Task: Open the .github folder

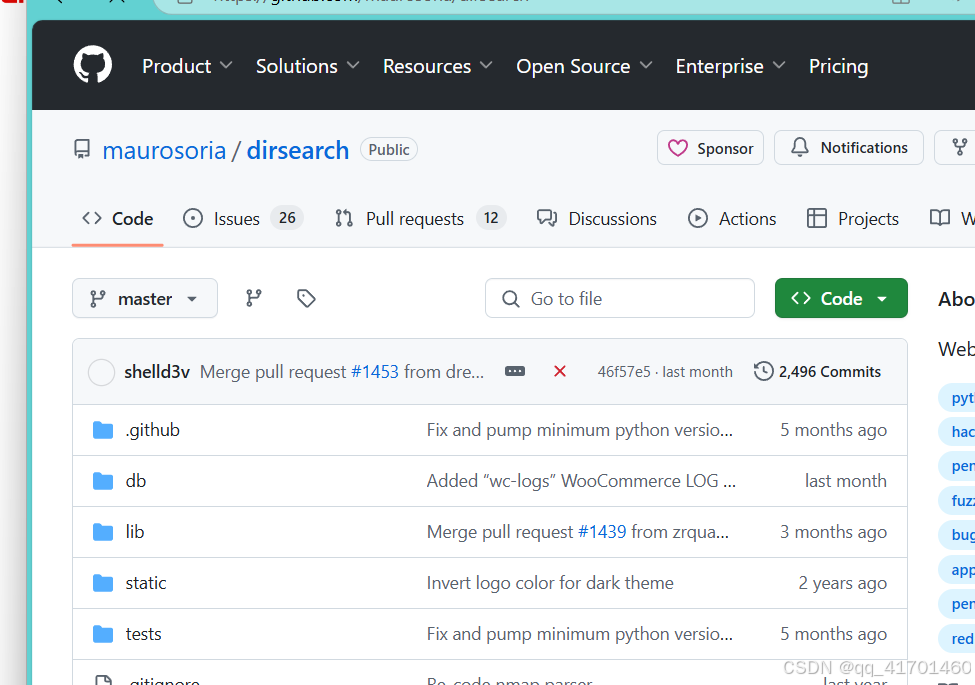Action: [x=152, y=430]
